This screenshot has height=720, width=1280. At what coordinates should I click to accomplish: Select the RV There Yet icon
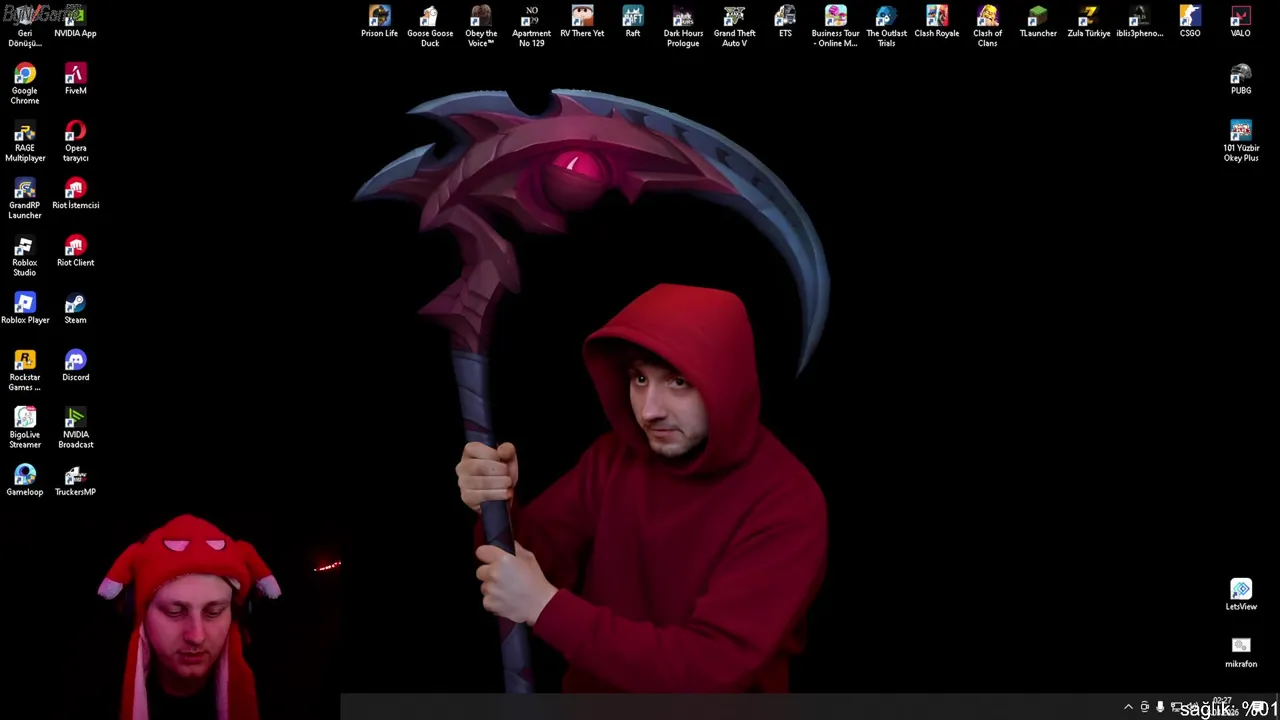tap(582, 22)
